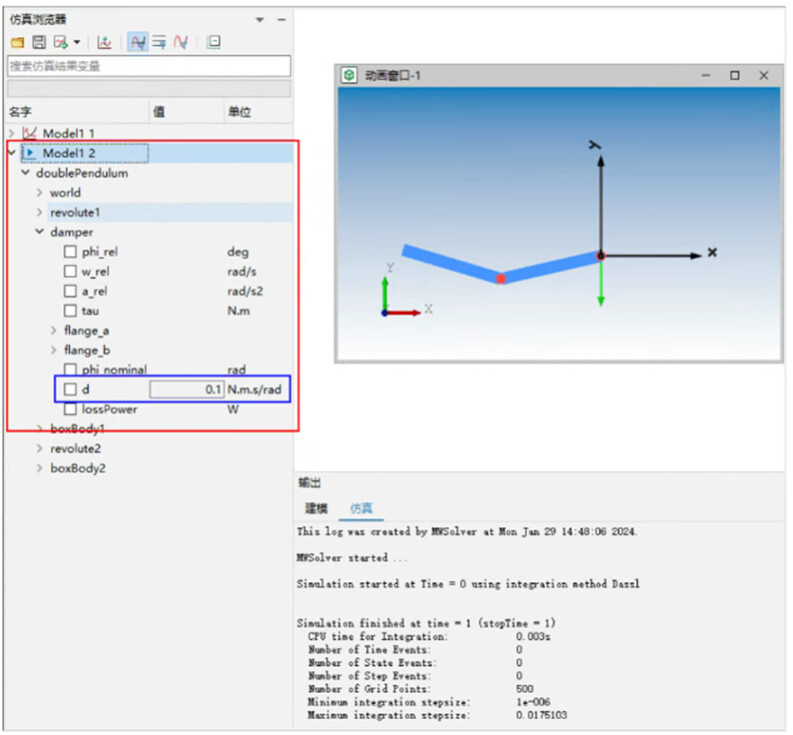Screen dimensions: 793x735
Task: Click the new plot window chart icon
Action: click(x=104, y=42)
